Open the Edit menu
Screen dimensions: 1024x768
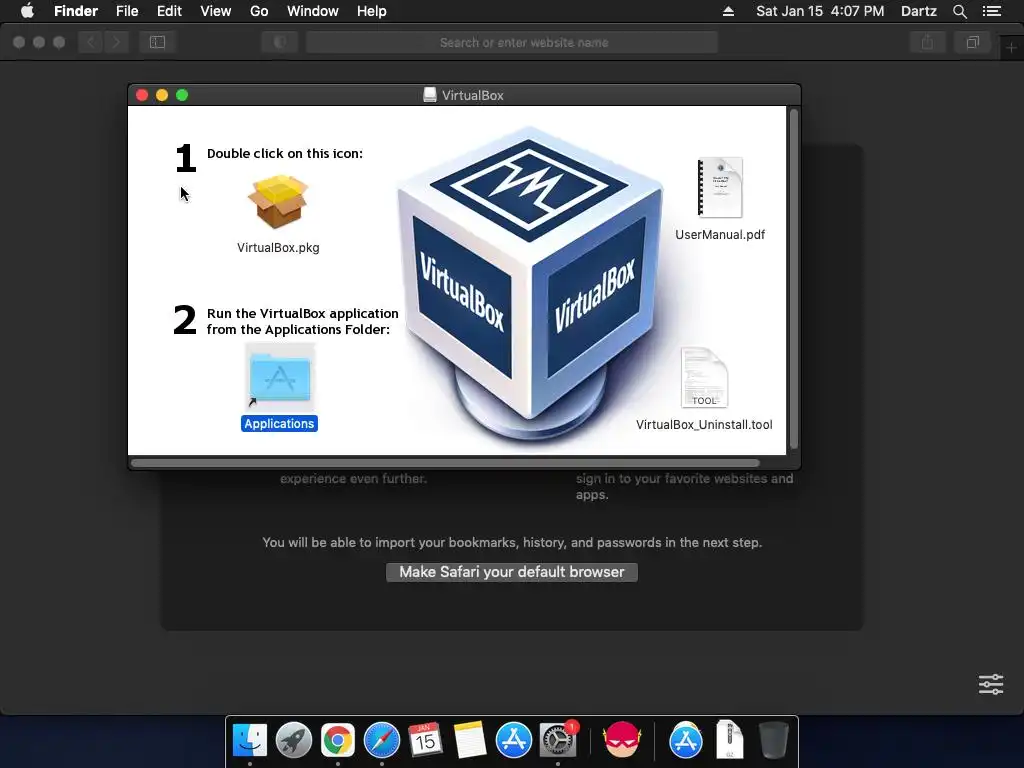(x=169, y=11)
